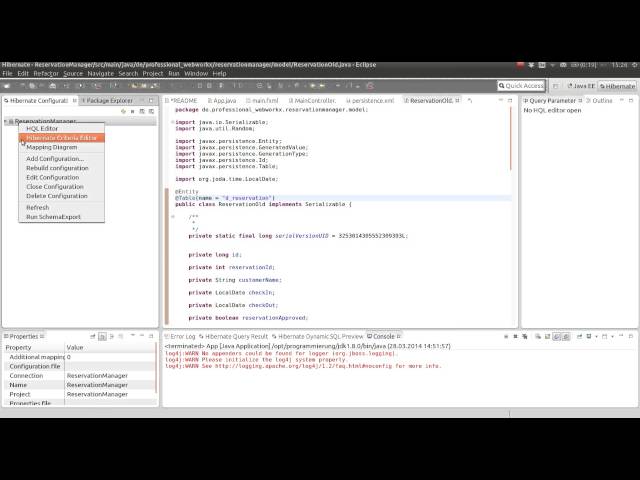Close the ReservationOld editor tab
Image resolution: width=640 pixels, height=480 pixels.
[458, 100]
